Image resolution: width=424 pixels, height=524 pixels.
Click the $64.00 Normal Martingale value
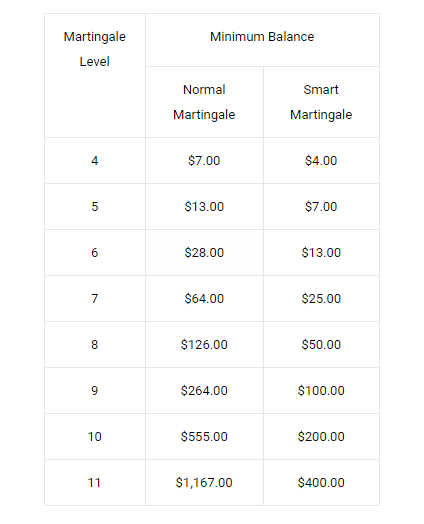point(204,298)
